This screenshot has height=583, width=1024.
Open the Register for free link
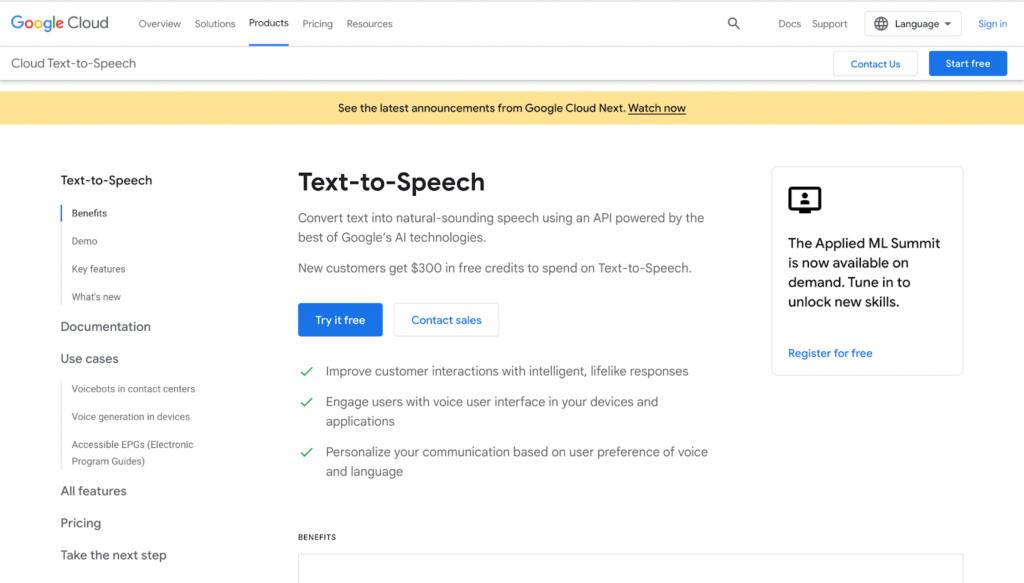(x=830, y=353)
